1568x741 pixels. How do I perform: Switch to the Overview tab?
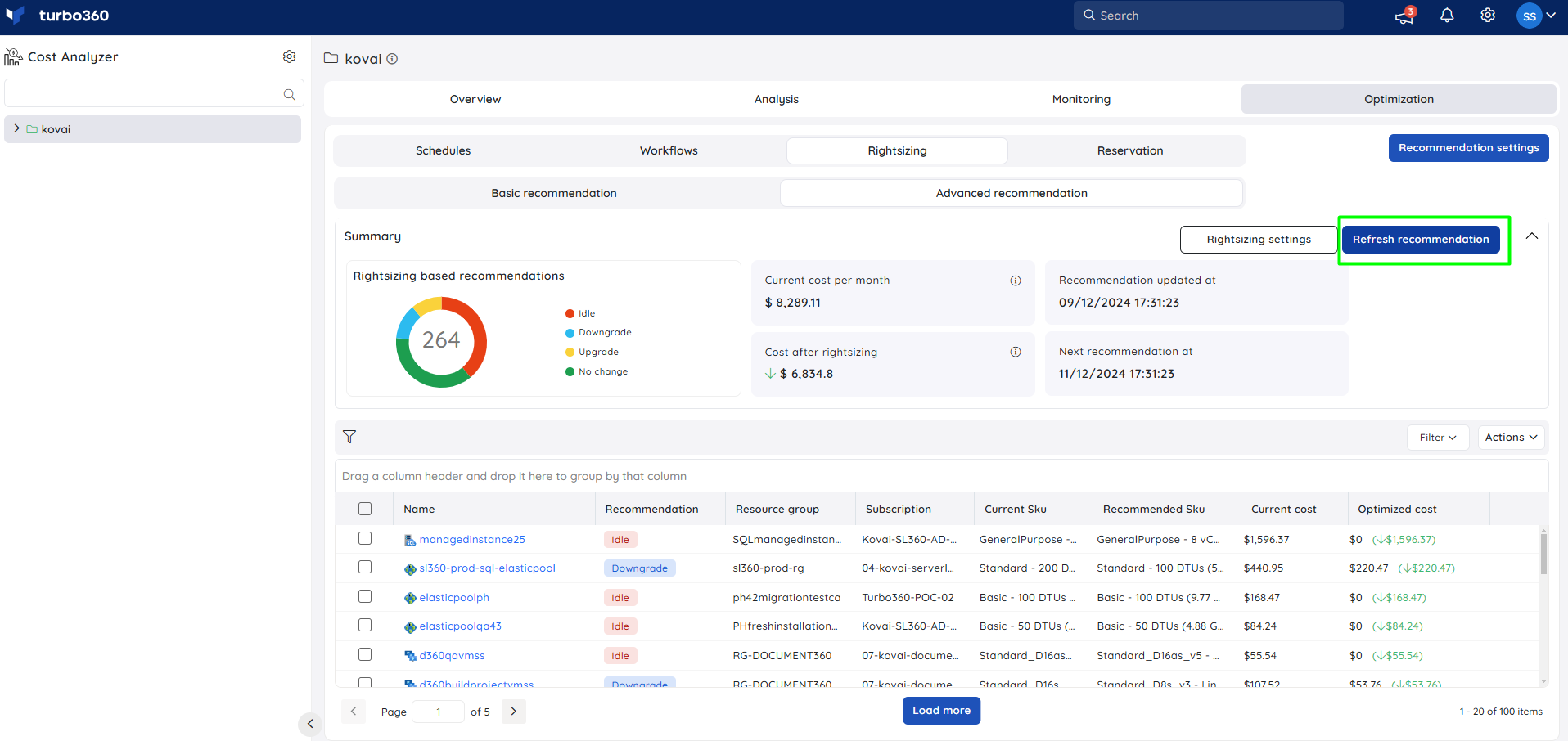click(475, 99)
